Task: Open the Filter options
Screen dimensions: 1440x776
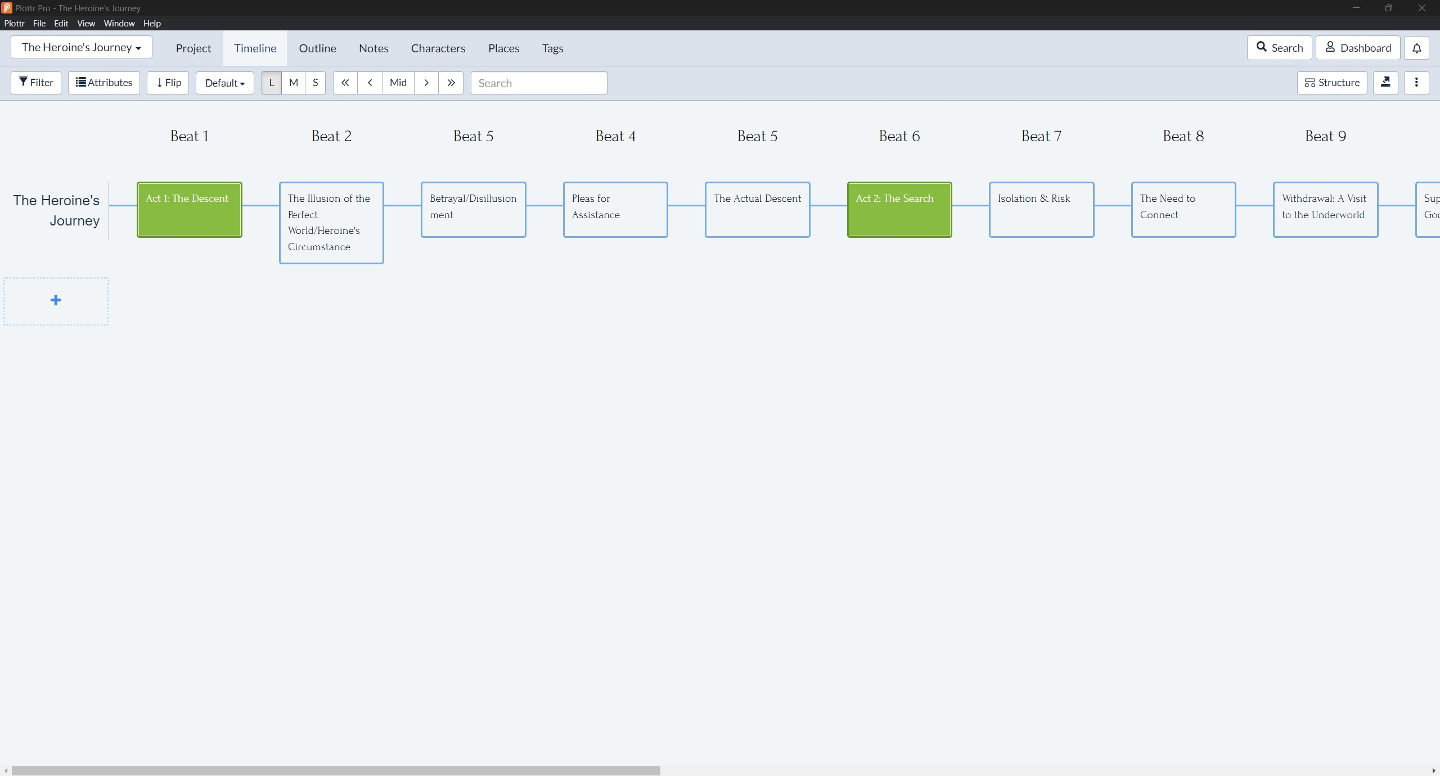Action: pyautogui.click(x=36, y=83)
